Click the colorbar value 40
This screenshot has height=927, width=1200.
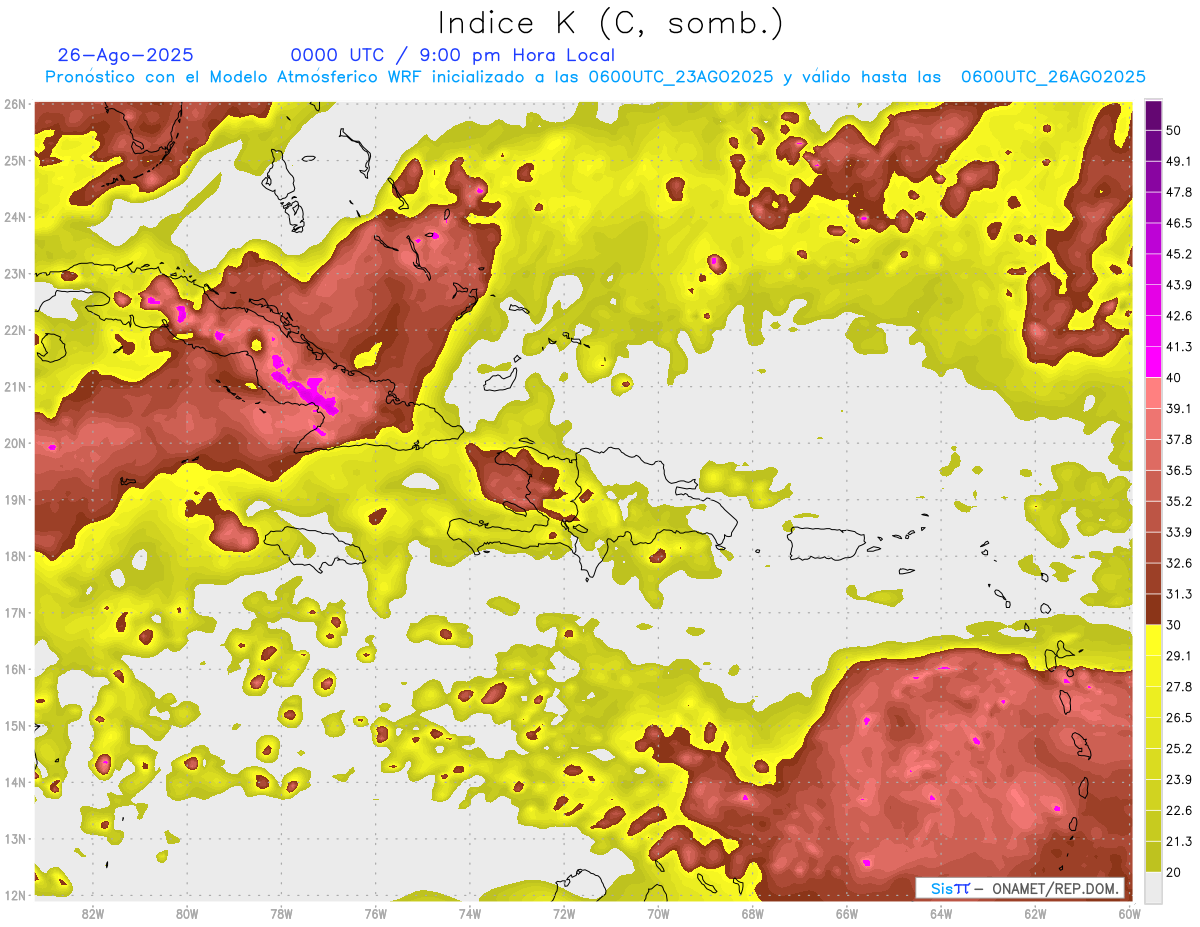(1174, 377)
